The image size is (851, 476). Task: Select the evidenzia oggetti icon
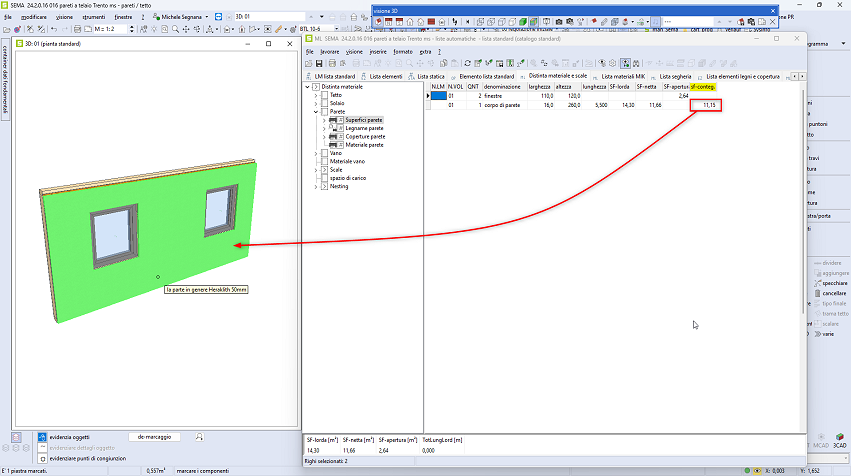click(40, 437)
